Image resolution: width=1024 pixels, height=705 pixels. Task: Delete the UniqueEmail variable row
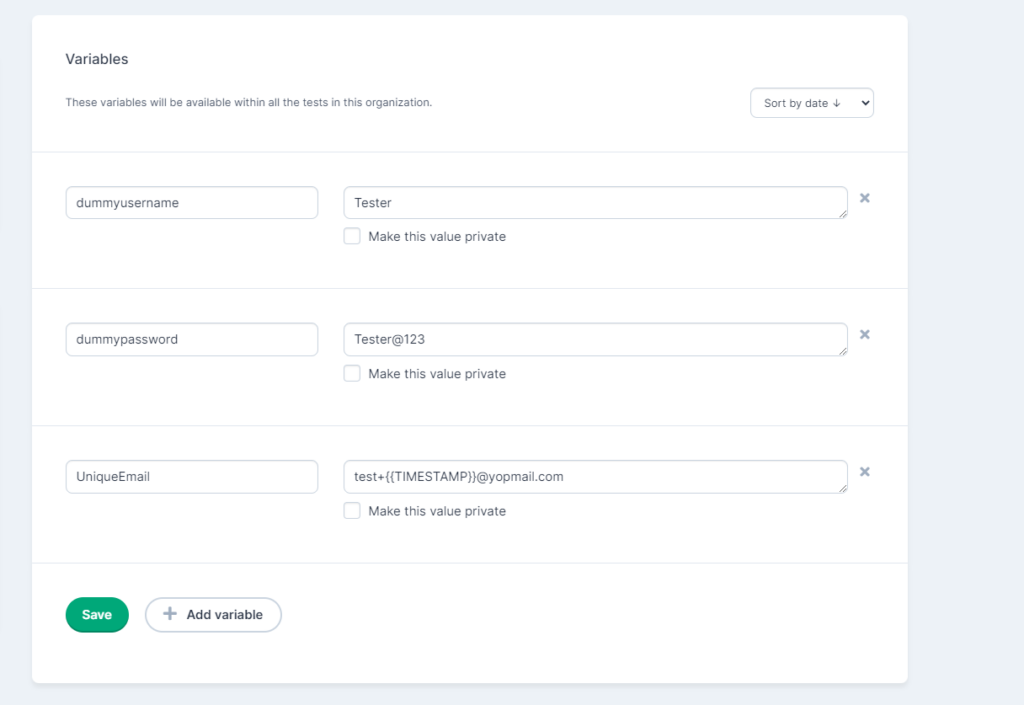(x=864, y=471)
